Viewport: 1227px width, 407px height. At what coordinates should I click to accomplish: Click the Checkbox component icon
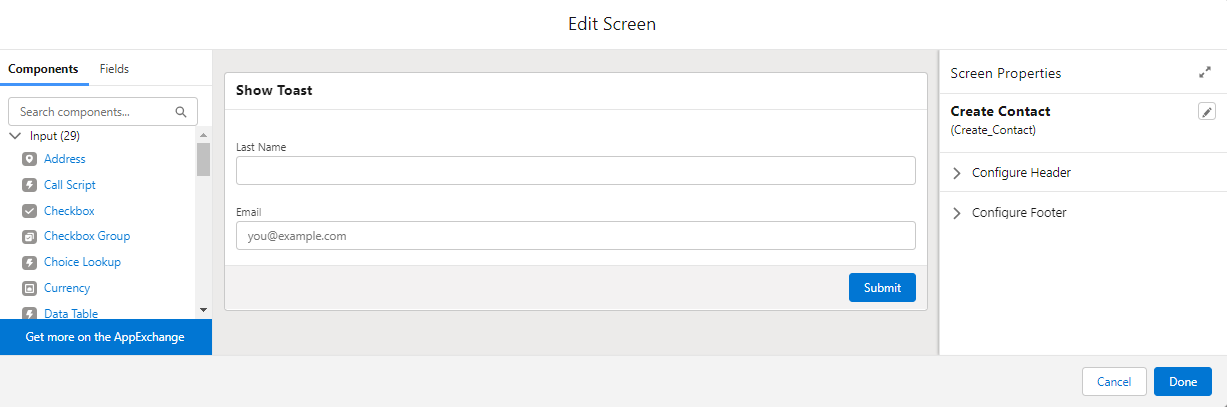click(x=29, y=211)
